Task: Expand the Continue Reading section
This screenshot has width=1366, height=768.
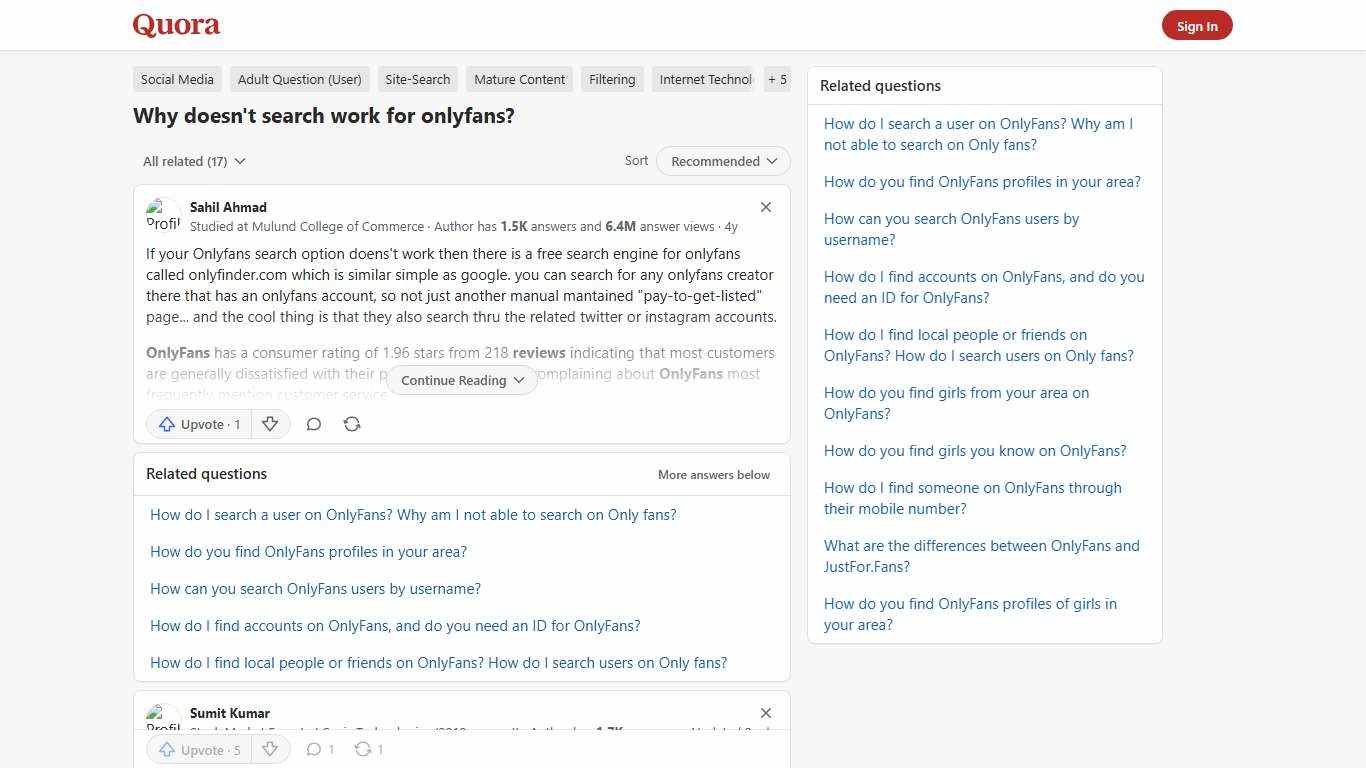Action: pyautogui.click(x=461, y=380)
